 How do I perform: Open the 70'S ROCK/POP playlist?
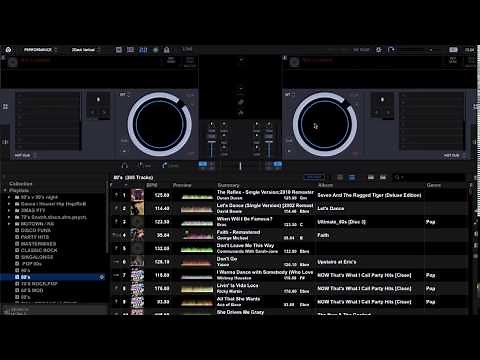pos(39,284)
